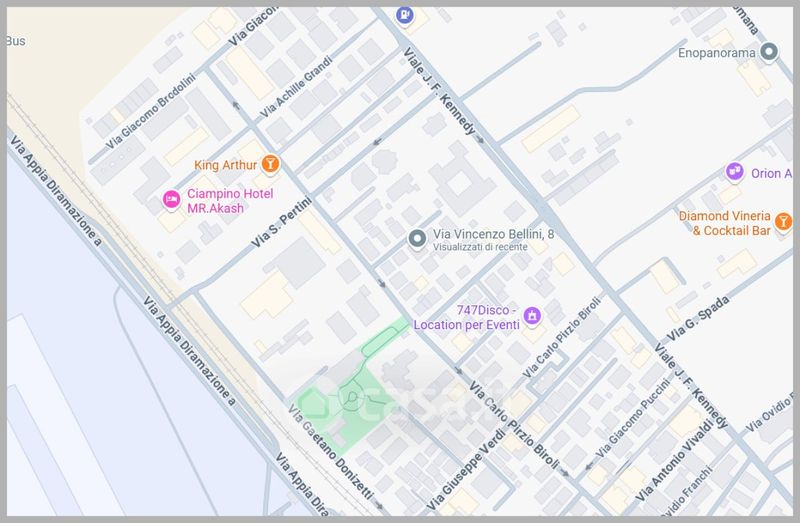Screen dimensions: 800x523
Task: Click the Orion A place label
Action: pos(771,173)
